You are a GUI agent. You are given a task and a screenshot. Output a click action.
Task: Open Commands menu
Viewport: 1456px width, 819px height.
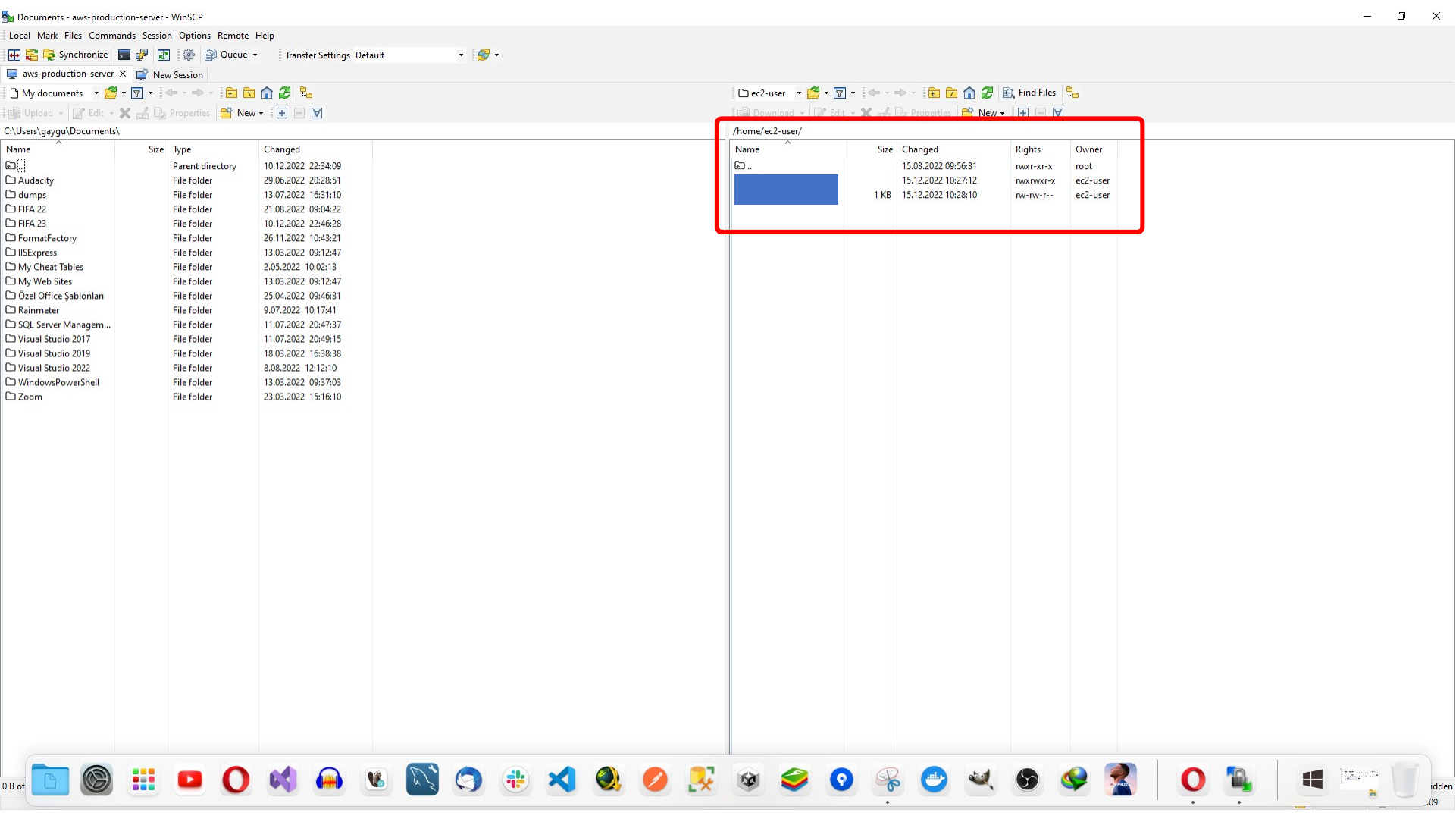pos(112,36)
